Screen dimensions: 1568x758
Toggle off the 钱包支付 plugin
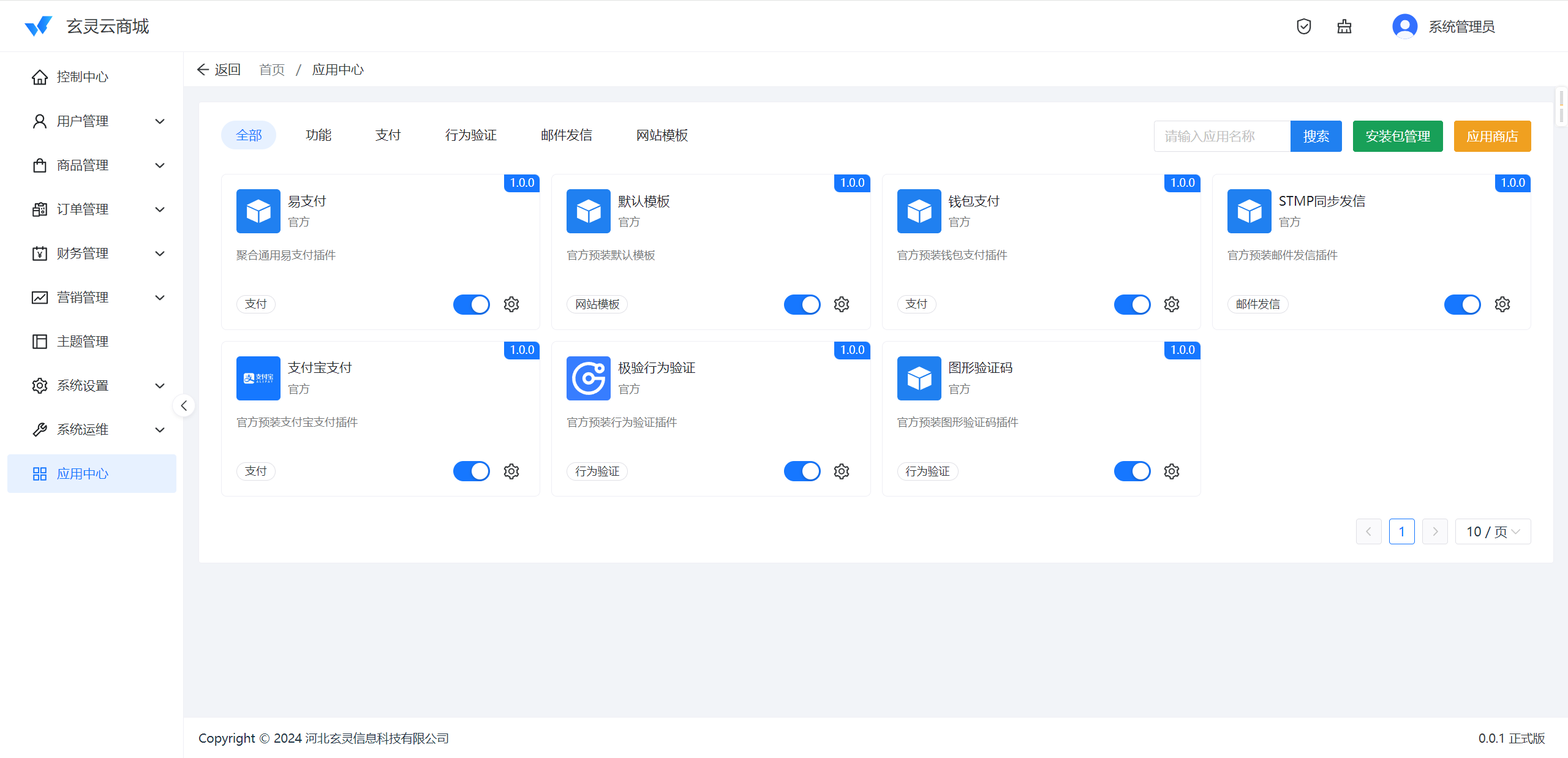(1132, 304)
